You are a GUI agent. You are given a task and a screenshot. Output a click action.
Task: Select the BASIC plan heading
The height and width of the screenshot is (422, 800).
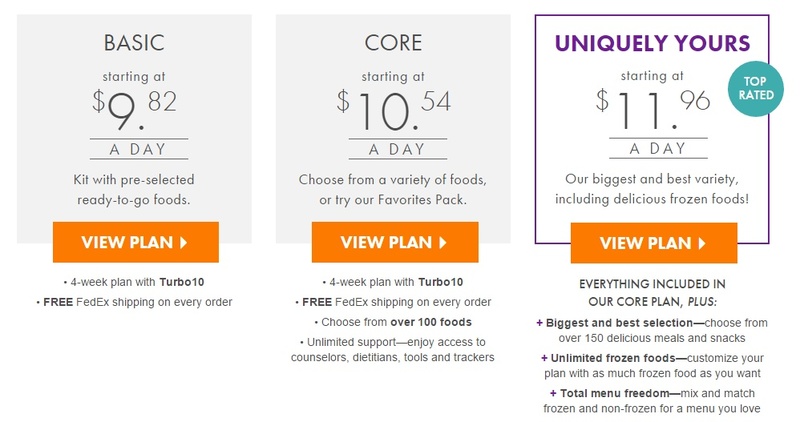coord(135,44)
